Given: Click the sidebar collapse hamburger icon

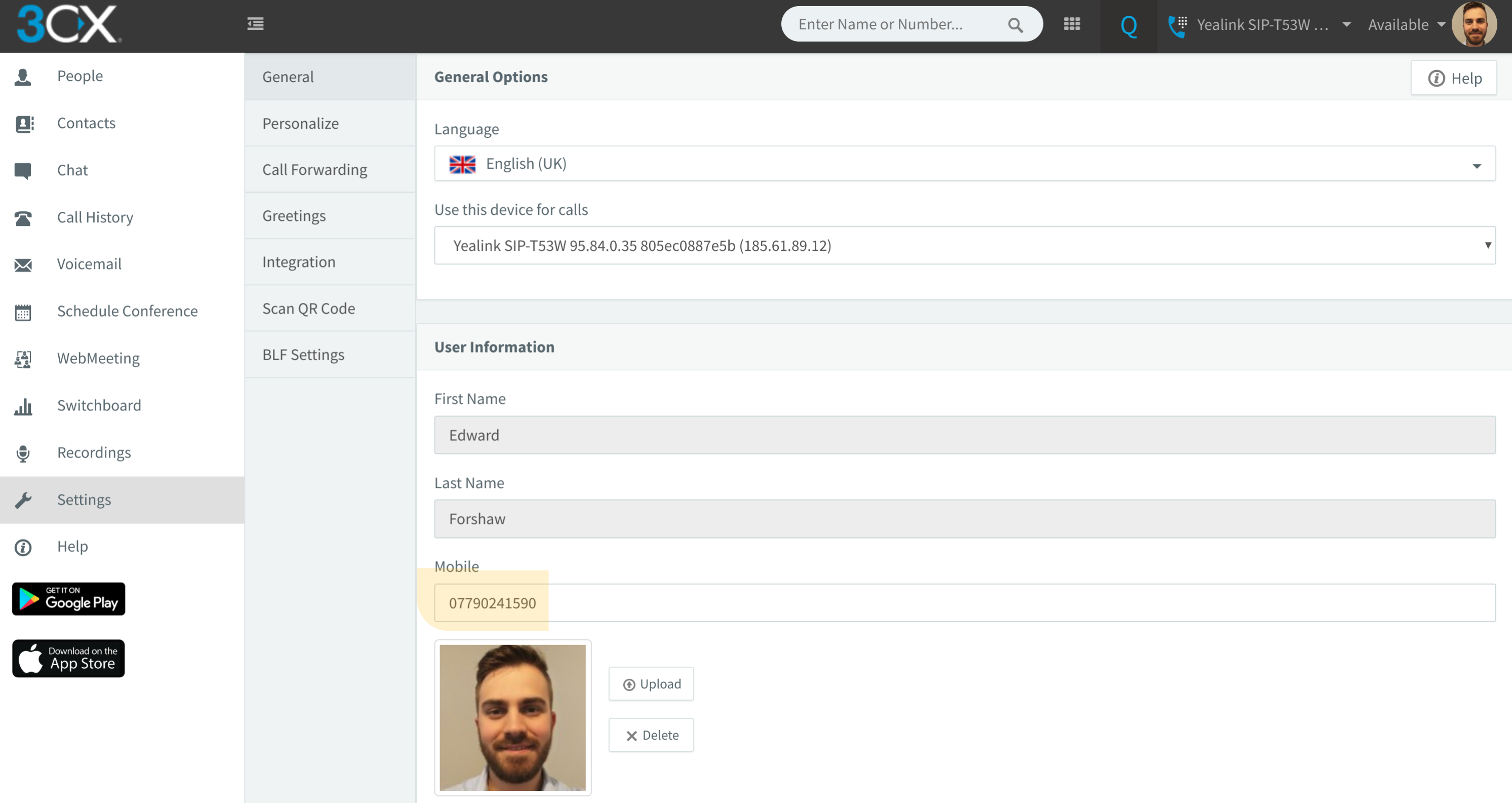Looking at the screenshot, I should point(255,24).
